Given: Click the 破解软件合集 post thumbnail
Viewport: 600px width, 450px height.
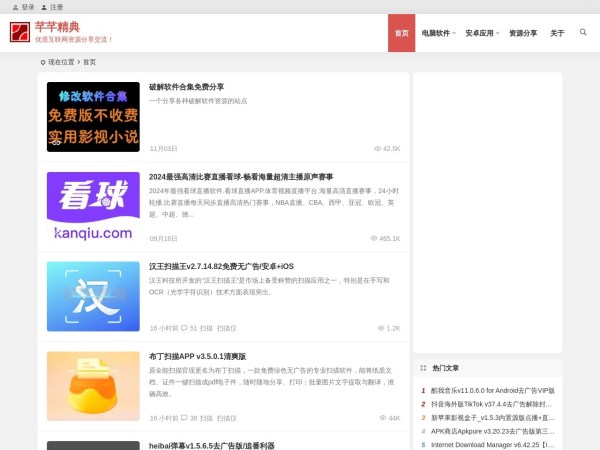Looking at the screenshot, I should pyautogui.click(x=93, y=117).
